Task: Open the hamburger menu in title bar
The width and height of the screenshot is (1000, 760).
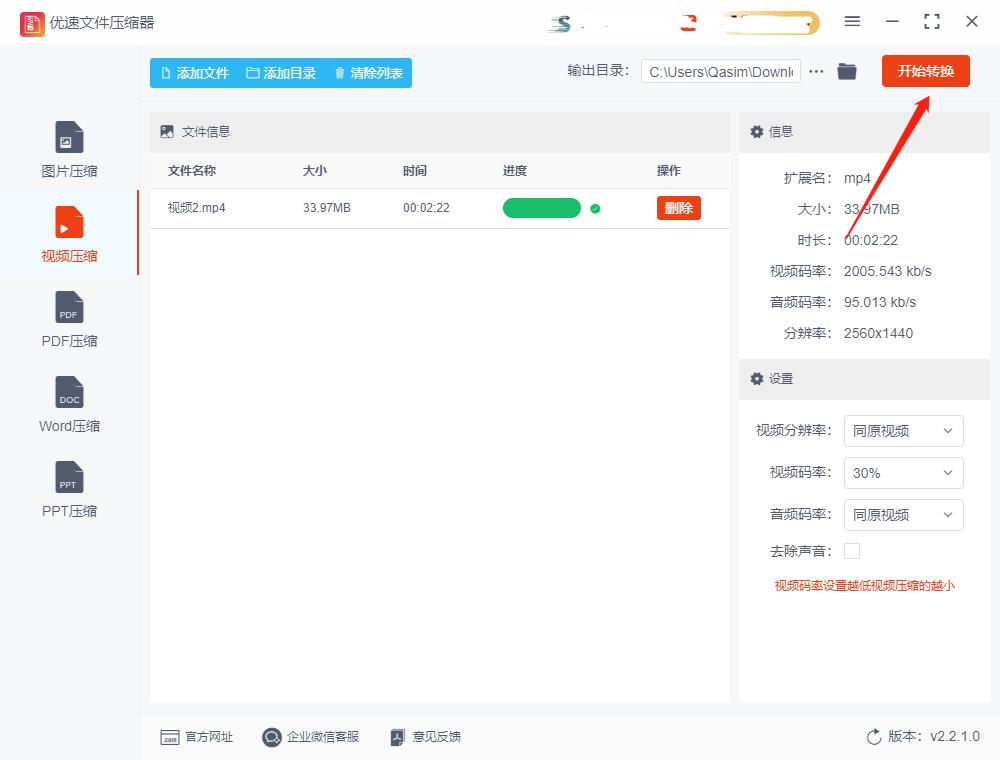Action: (853, 21)
